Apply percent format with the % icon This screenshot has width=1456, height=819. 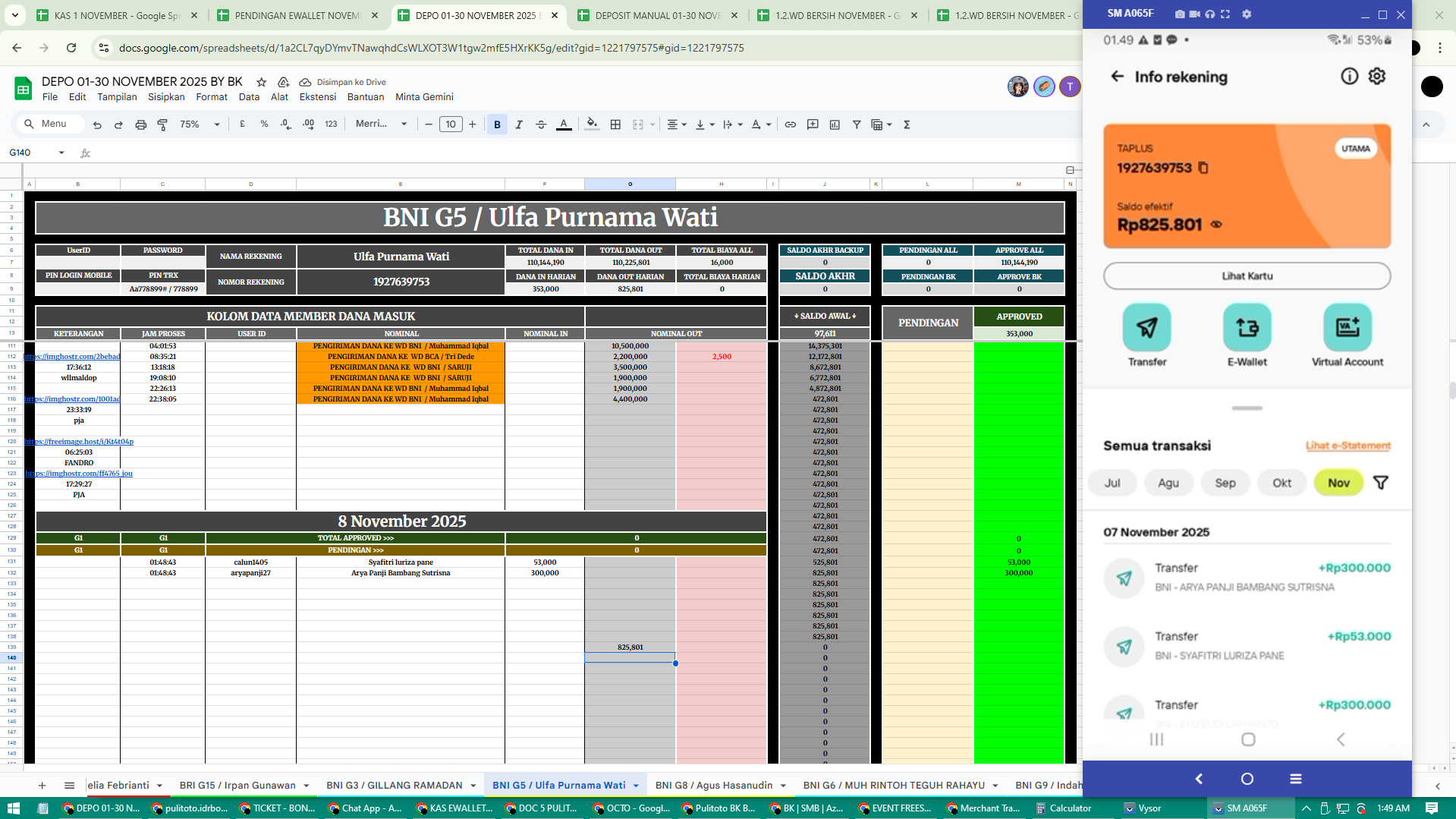[264, 124]
